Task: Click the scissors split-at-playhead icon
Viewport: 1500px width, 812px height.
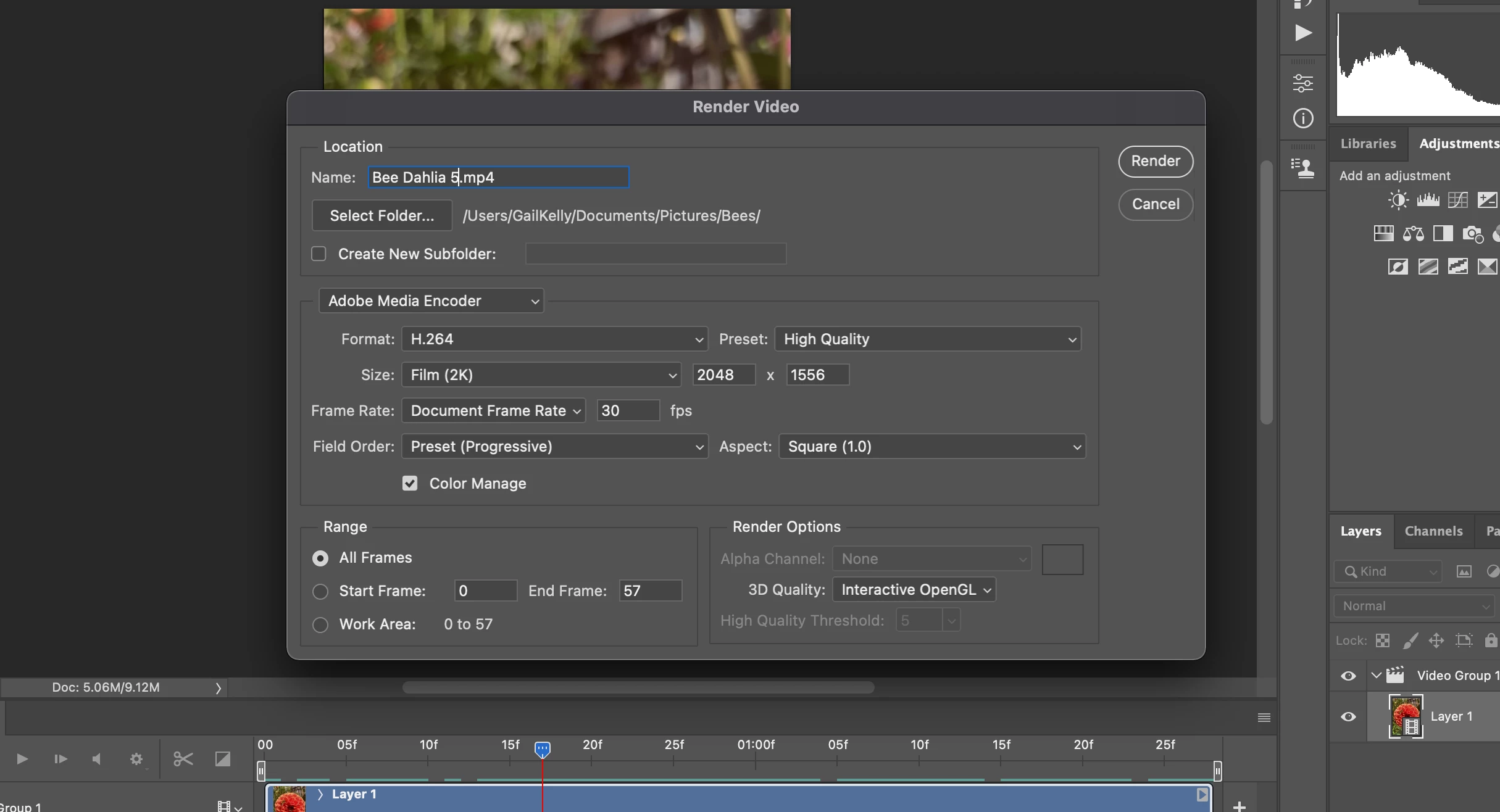Action: coord(183,758)
